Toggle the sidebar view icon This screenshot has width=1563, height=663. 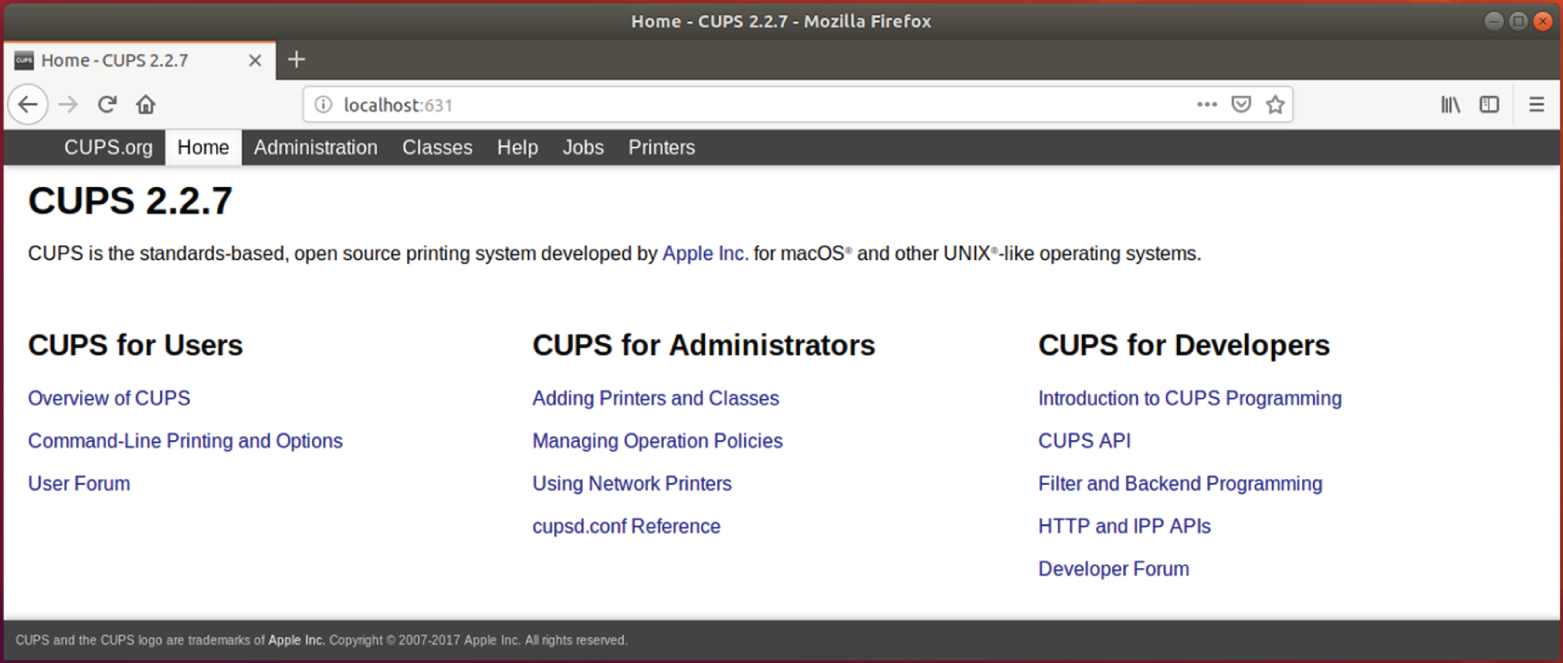(1489, 104)
